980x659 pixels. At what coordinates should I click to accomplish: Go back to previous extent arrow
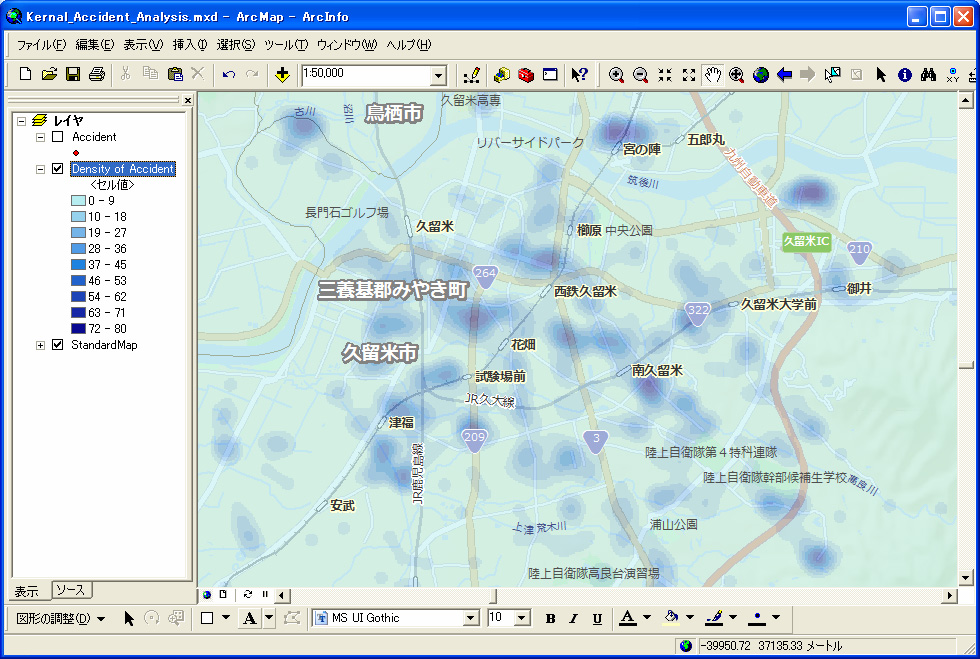784,74
